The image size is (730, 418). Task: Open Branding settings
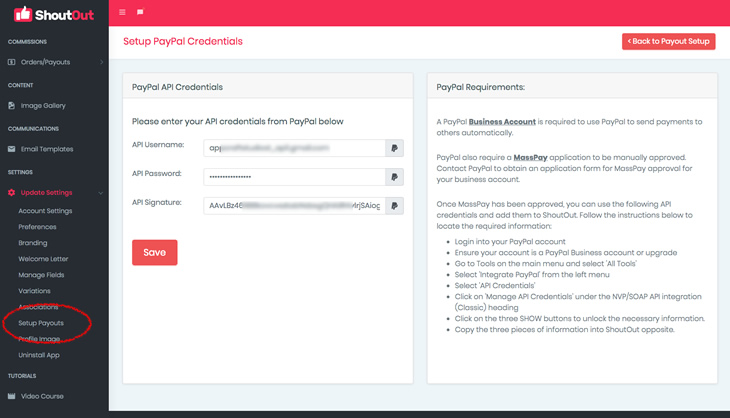33,243
